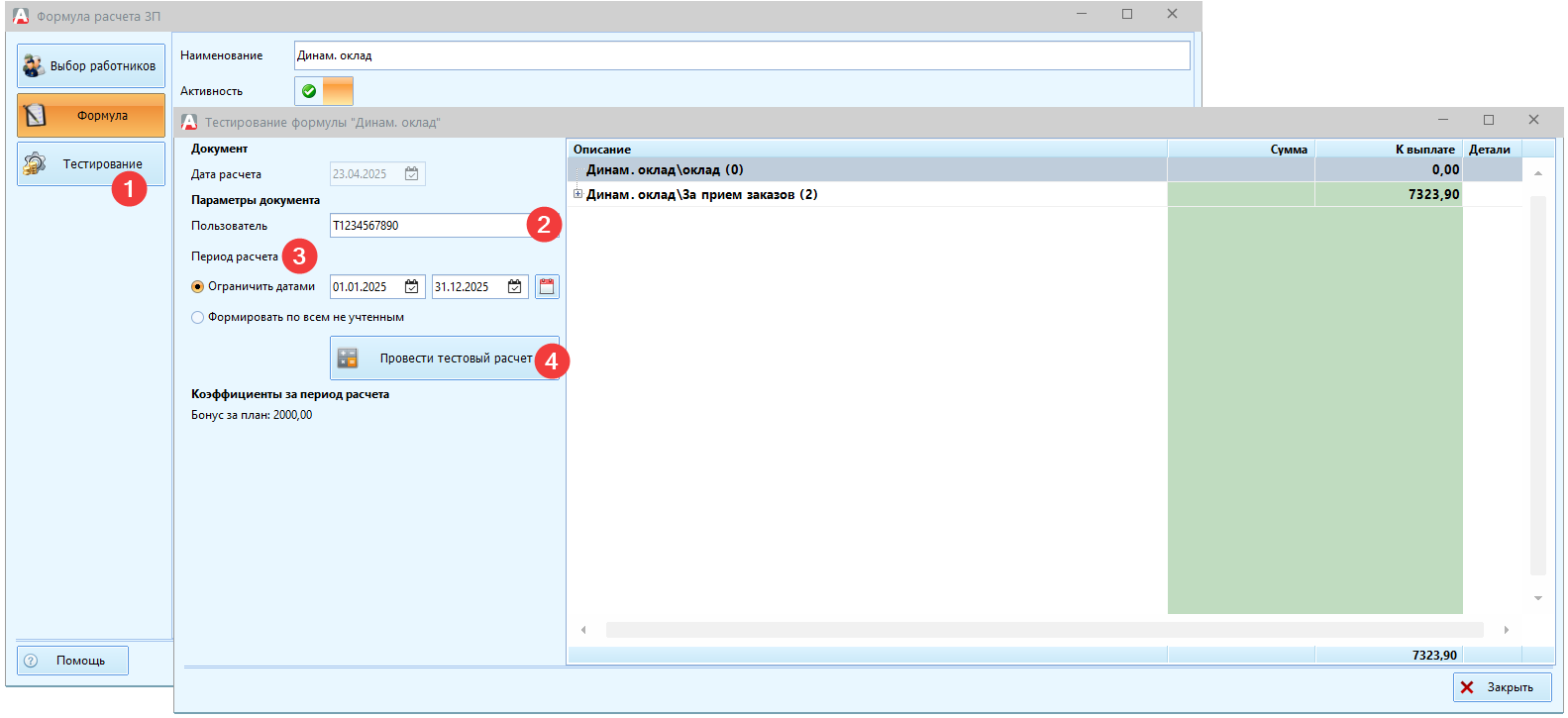
Task: Expand 'Динам. оклад\За прием заказов' row
Action: [577, 194]
